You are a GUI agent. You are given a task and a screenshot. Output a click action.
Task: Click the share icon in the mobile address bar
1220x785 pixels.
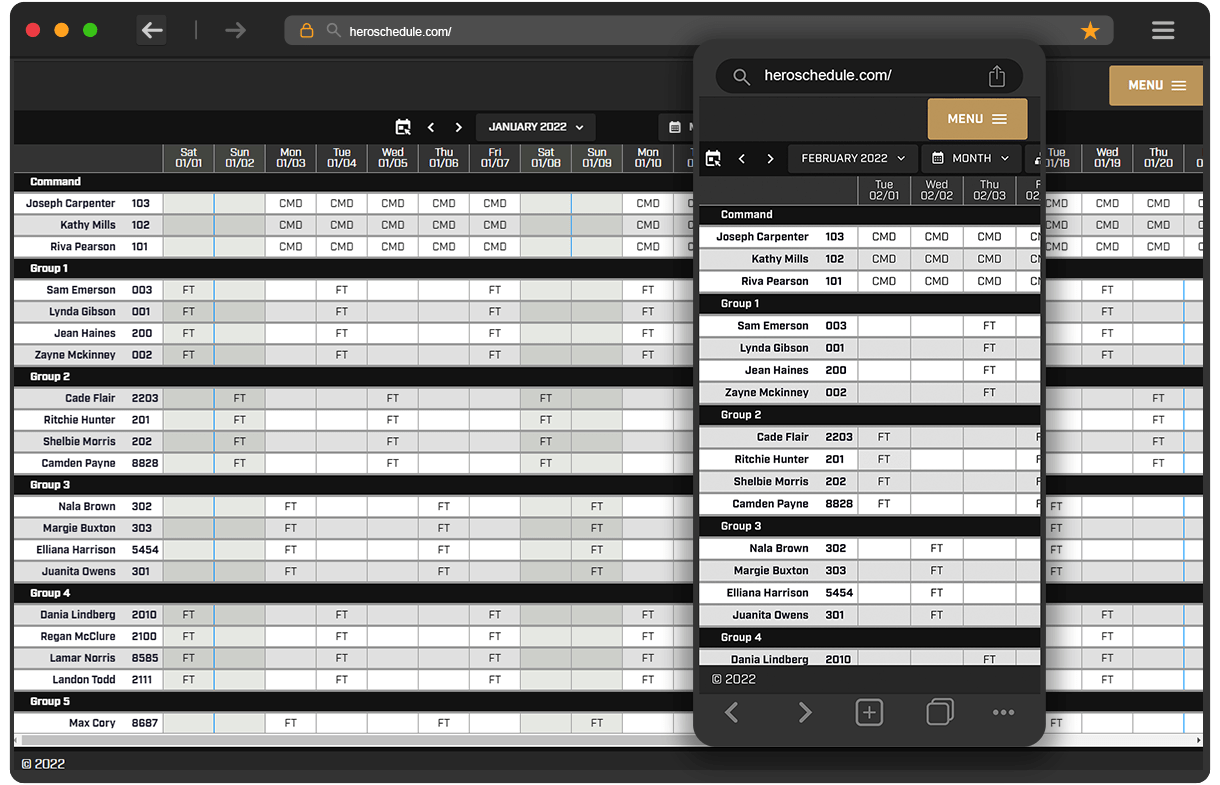pyautogui.click(x=996, y=76)
